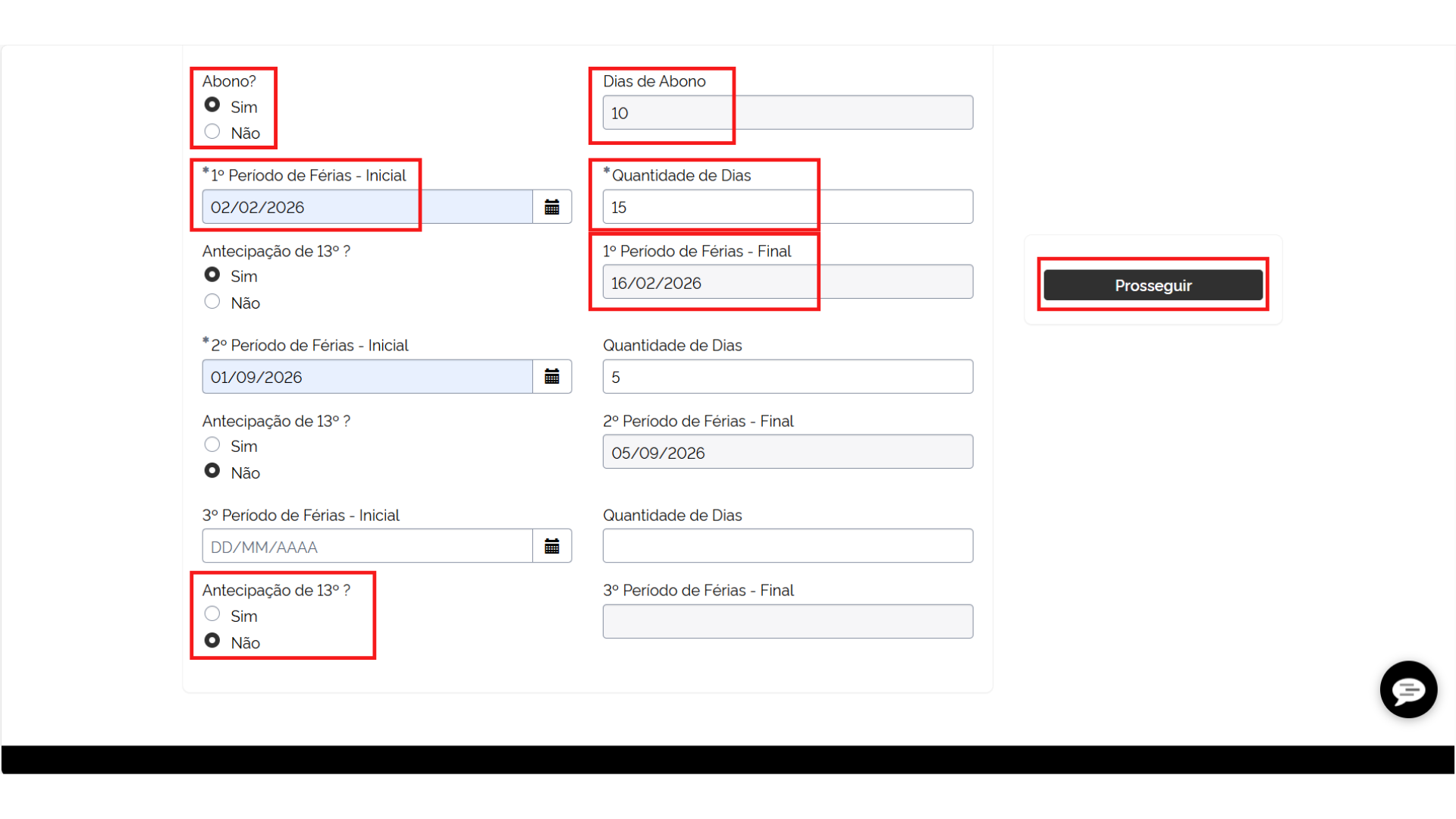The height and width of the screenshot is (819, 1456).
Task: Click the Dias de Abono field
Action: [787, 113]
